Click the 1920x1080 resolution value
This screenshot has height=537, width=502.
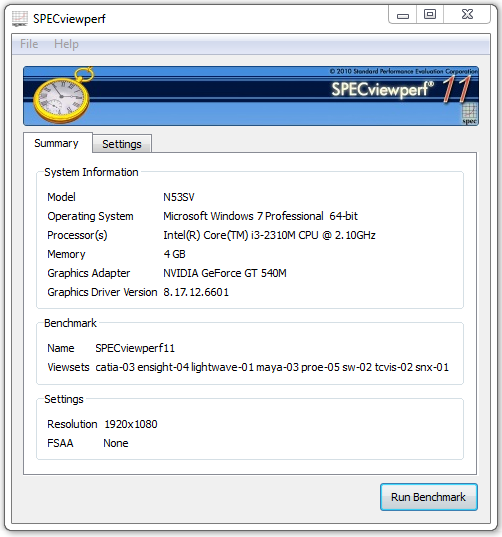tap(130, 424)
